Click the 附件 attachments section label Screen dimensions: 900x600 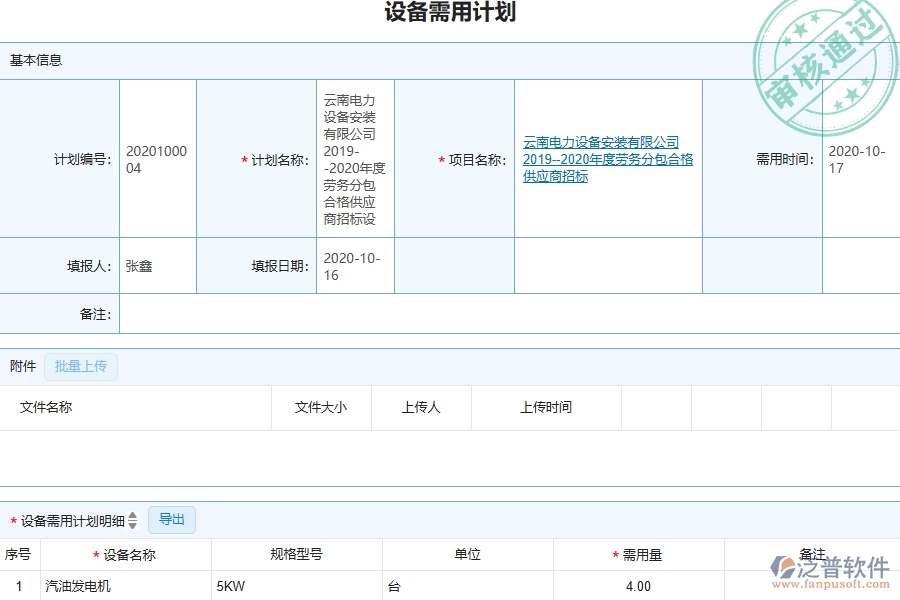pos(23,366)
